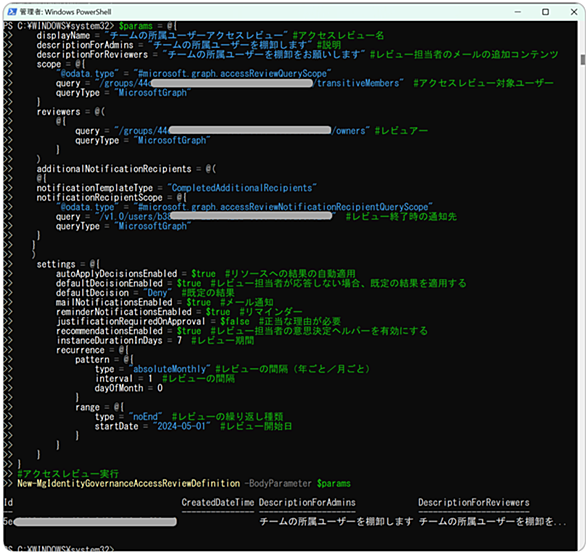Image resolution: width=586 pixels, height=552 pixels.
Task: Click the "2024-05-01" startDate value
Action: [182, 426]
